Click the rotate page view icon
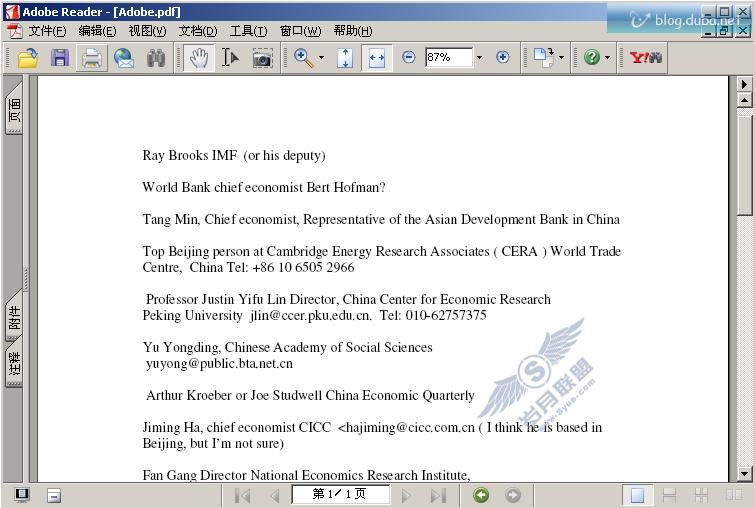The width and height of the screenshot is (755, 508). pyautogui.click(x=544, y=57)
